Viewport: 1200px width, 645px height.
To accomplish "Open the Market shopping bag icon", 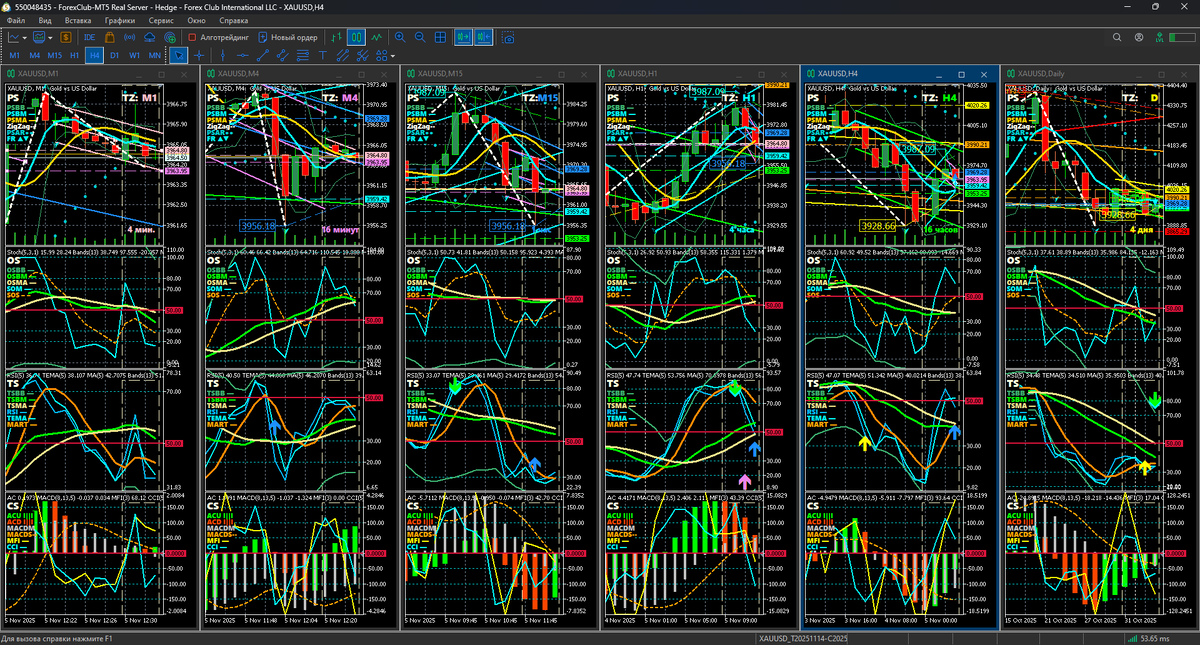I will [110, 37].
